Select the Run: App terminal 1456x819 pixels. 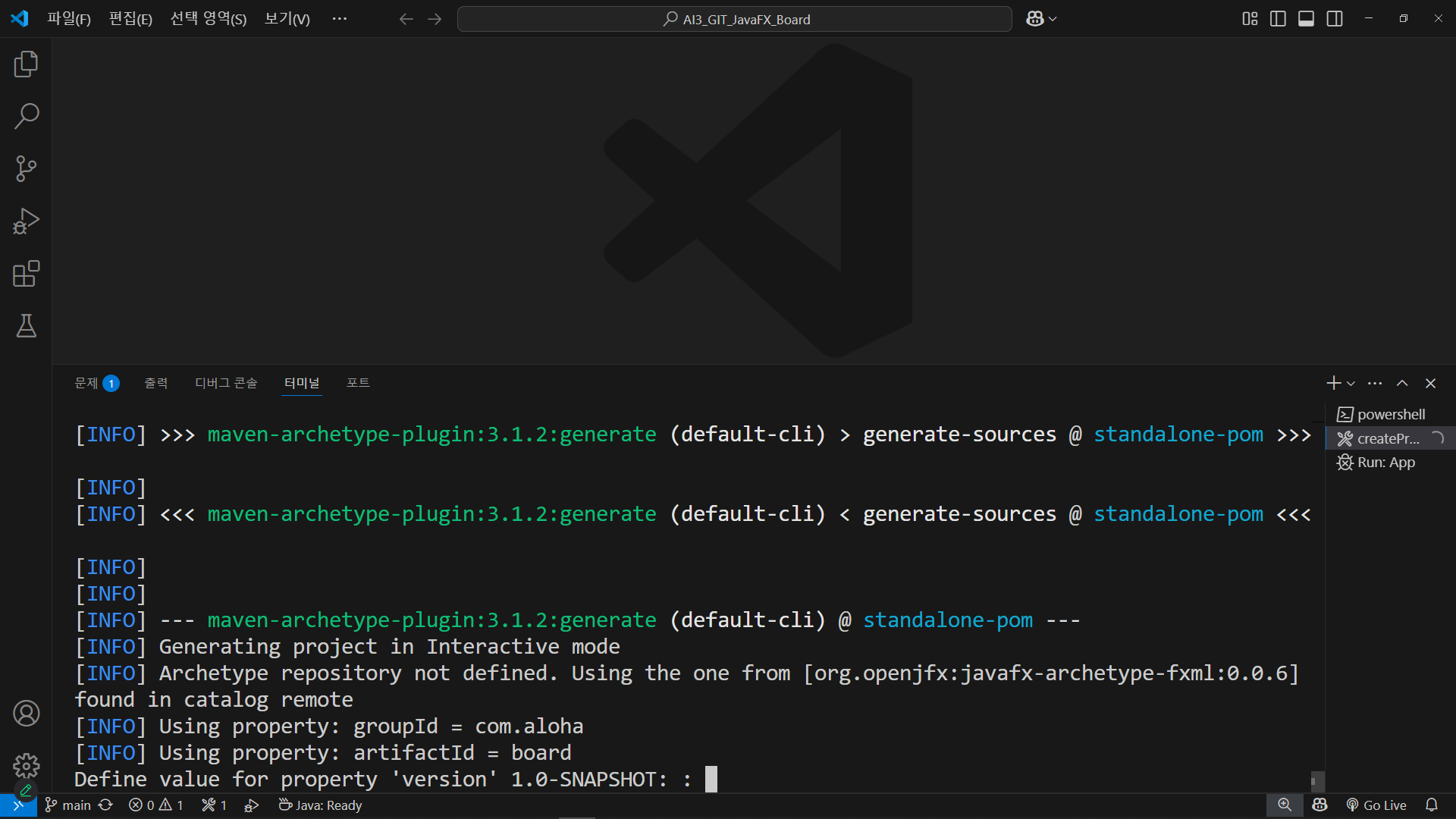[1391, 462]
